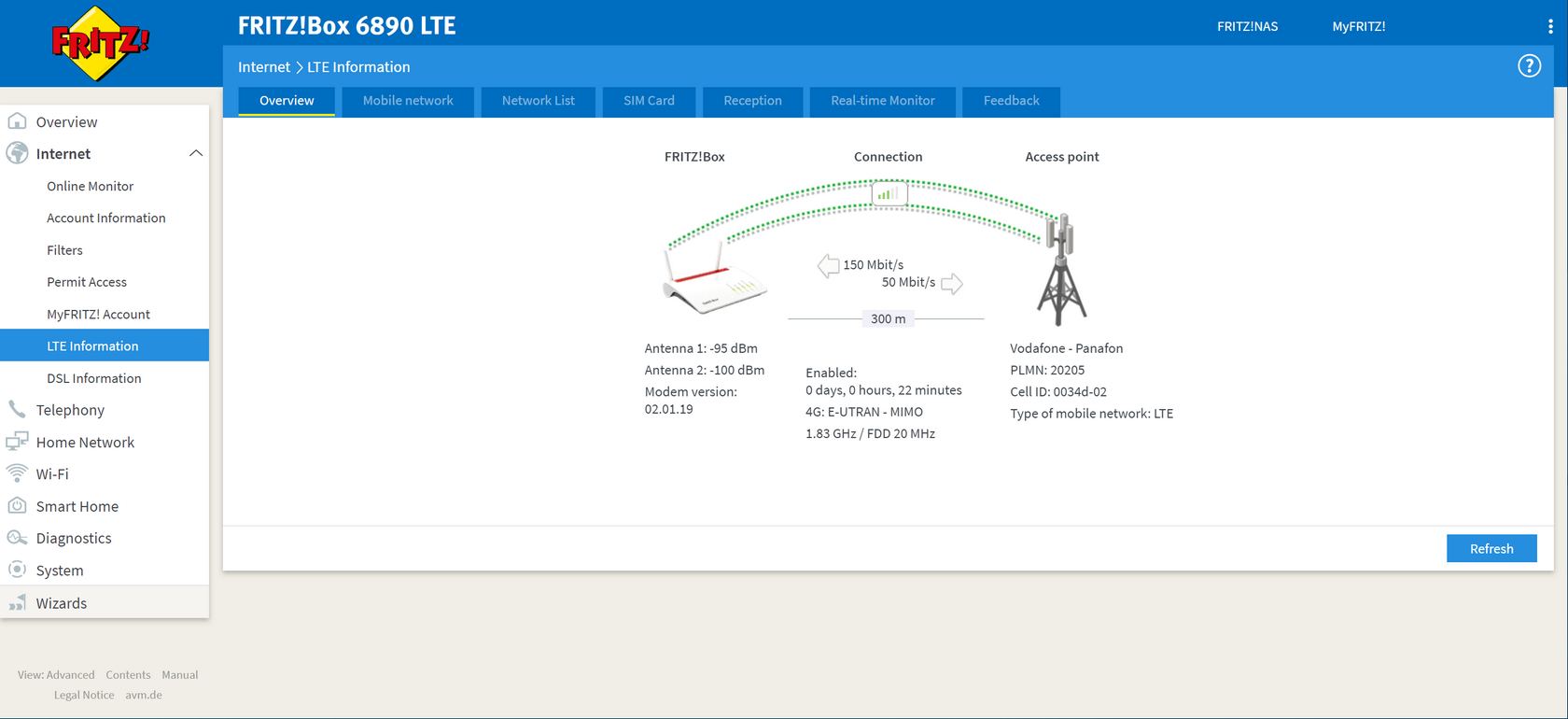Select the Overview tab
Screen dimensions: 1568x719
pyautogui.click(x=287, y=101)
